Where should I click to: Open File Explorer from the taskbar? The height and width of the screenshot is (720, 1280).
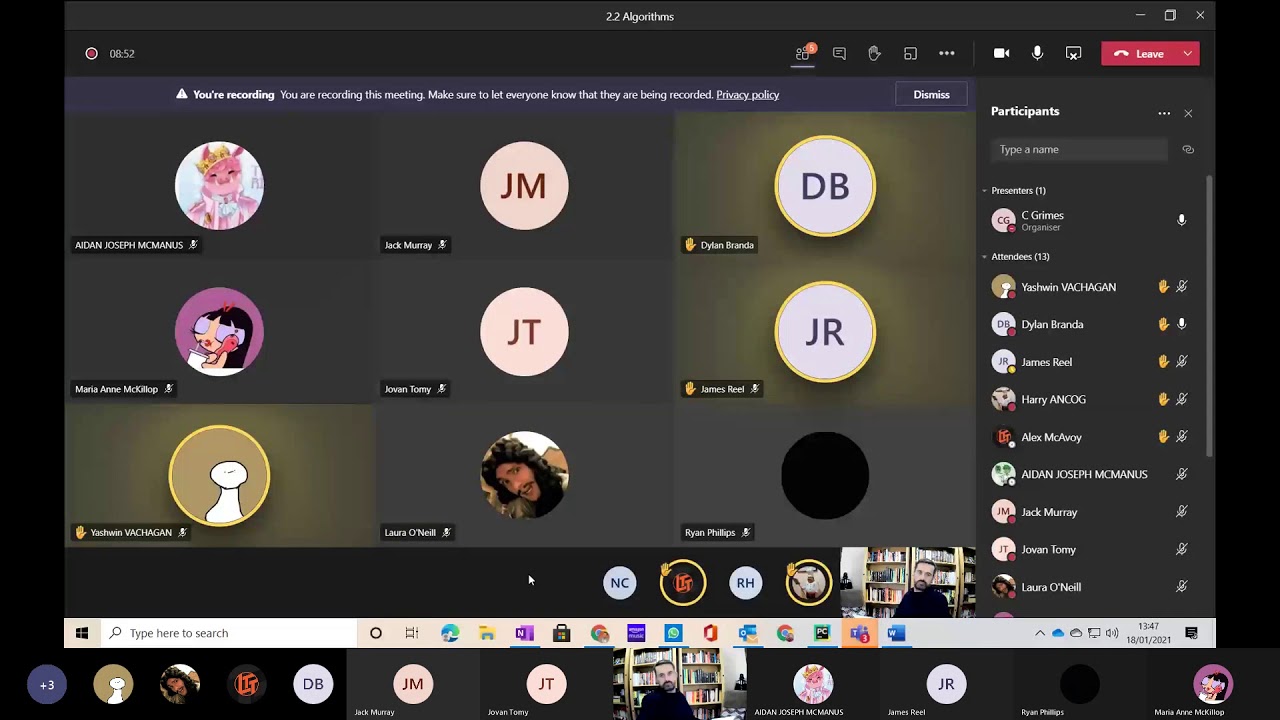[487, 633]
